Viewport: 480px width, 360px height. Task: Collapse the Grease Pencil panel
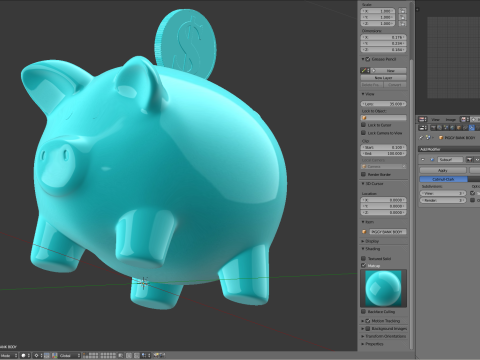363,59
